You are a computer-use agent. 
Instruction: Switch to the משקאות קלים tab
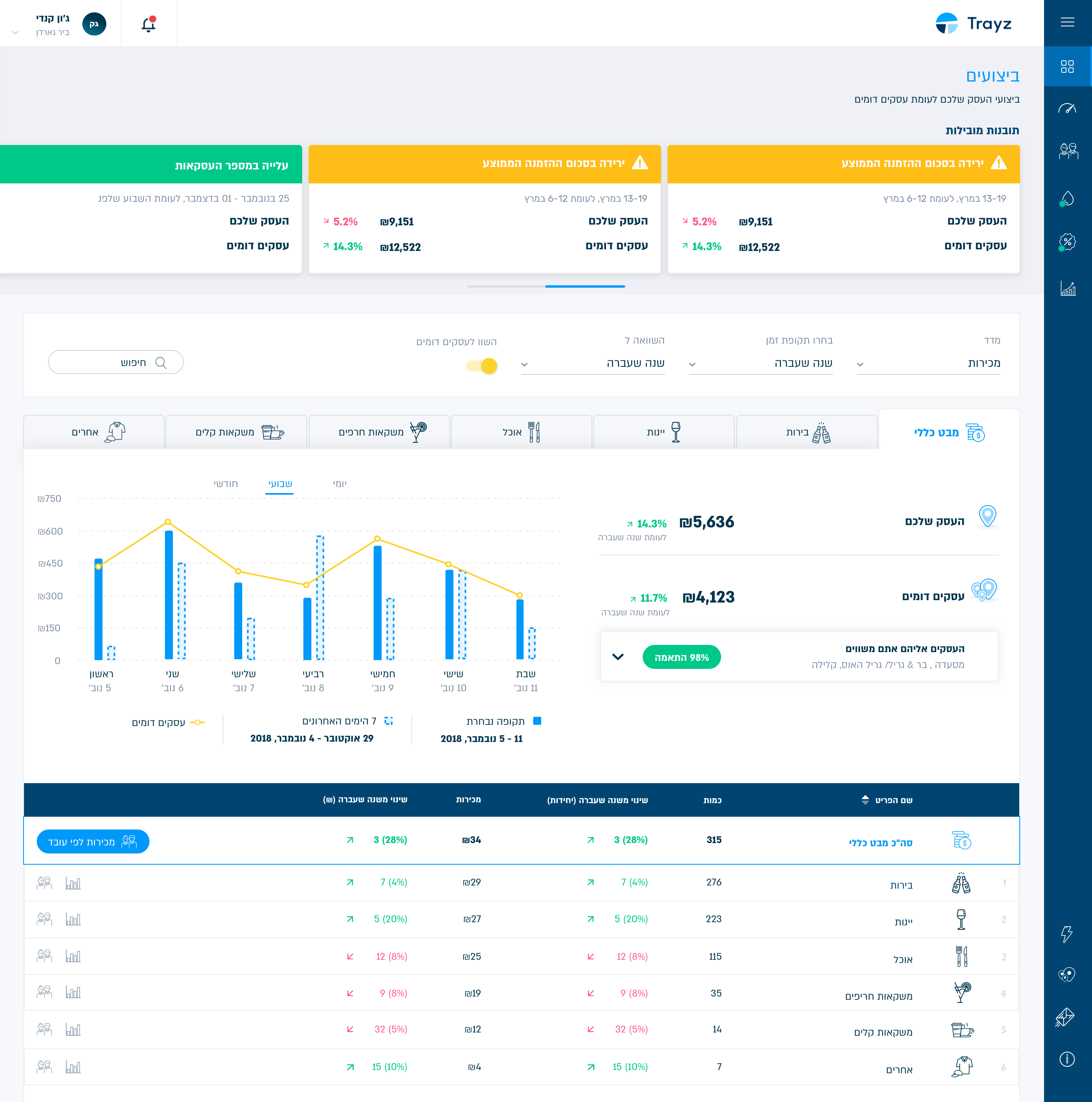236,432
